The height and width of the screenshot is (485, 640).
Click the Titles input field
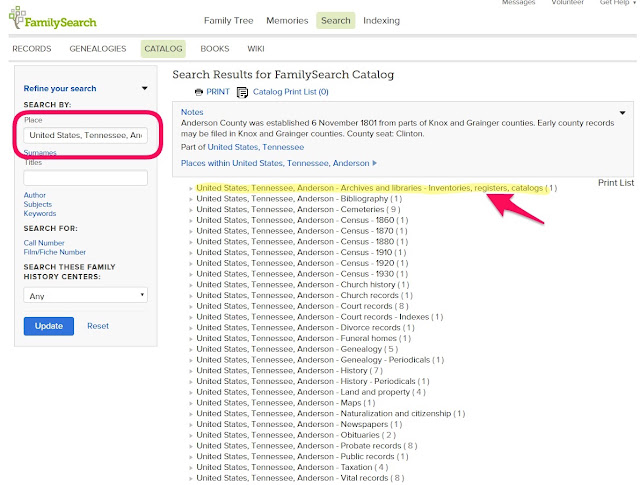click(x=85, y=178)
